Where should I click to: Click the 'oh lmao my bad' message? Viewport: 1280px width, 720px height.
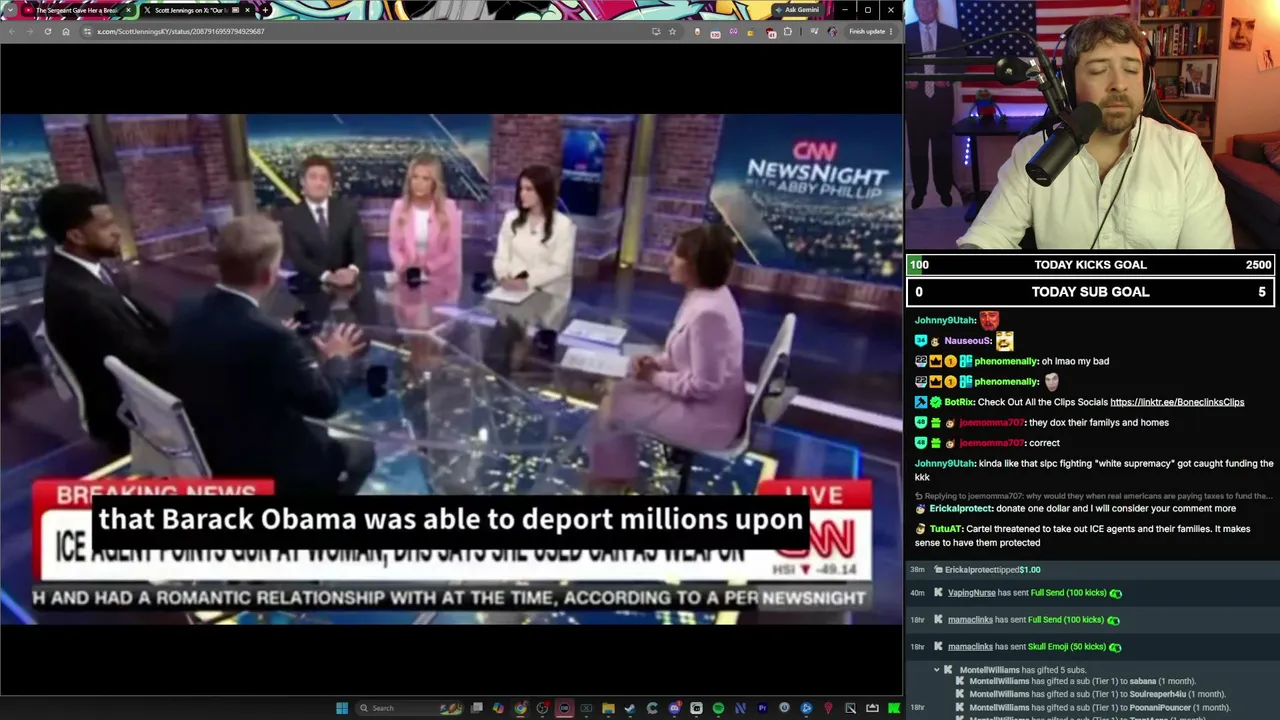[1075, 361]
